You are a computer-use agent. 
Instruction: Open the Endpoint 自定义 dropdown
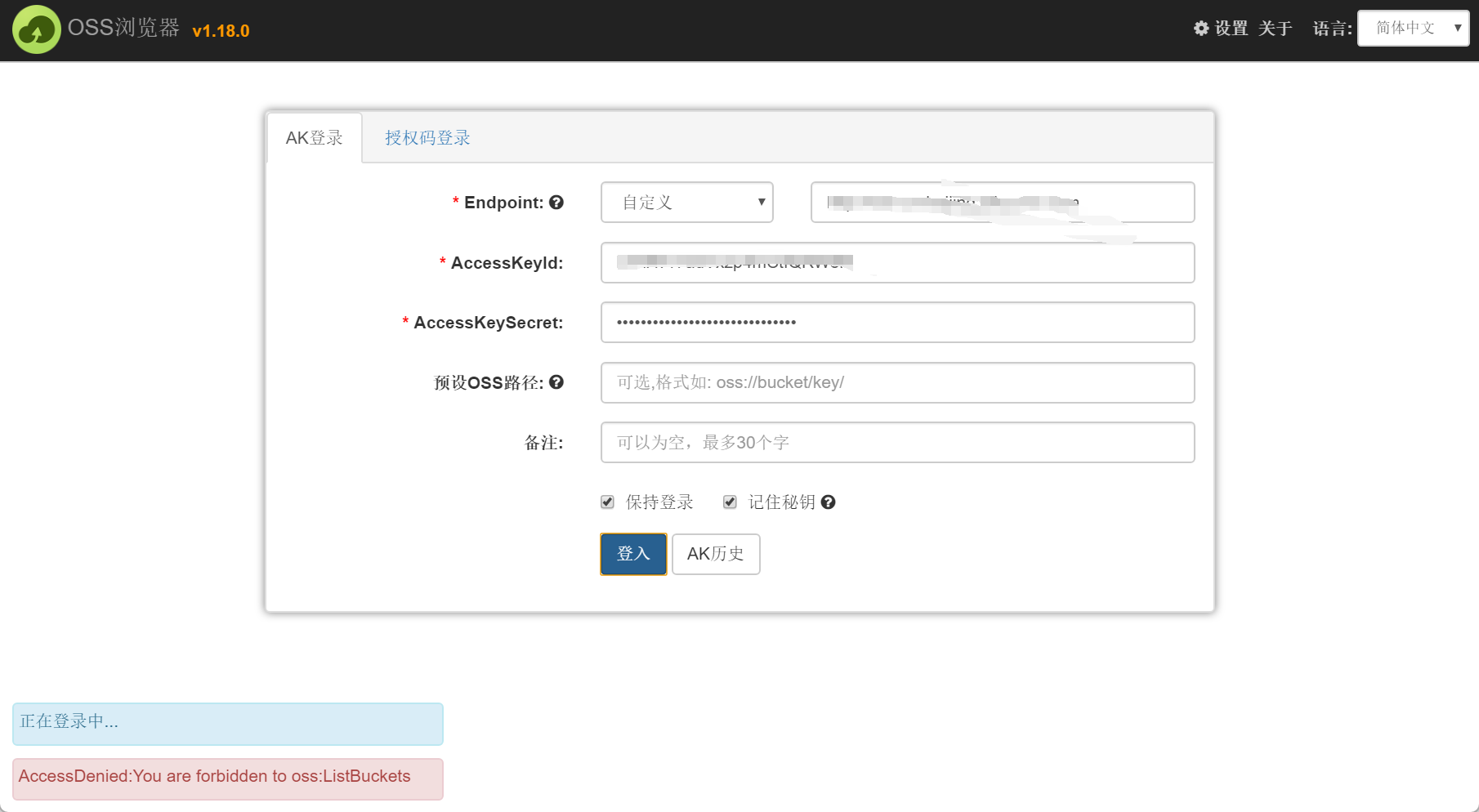coord(686,203)
